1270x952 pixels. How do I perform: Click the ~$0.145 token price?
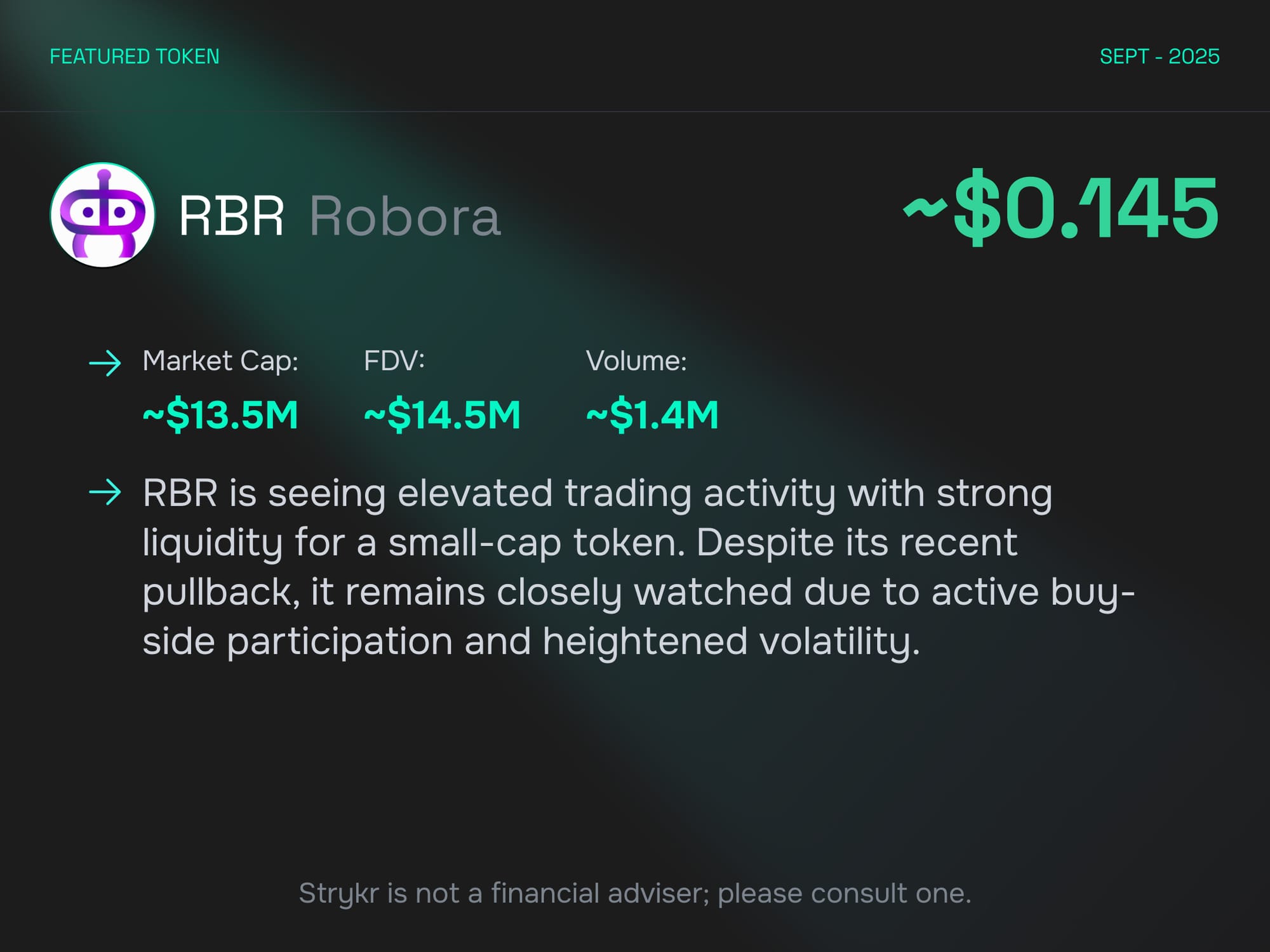pos(1060,208)
